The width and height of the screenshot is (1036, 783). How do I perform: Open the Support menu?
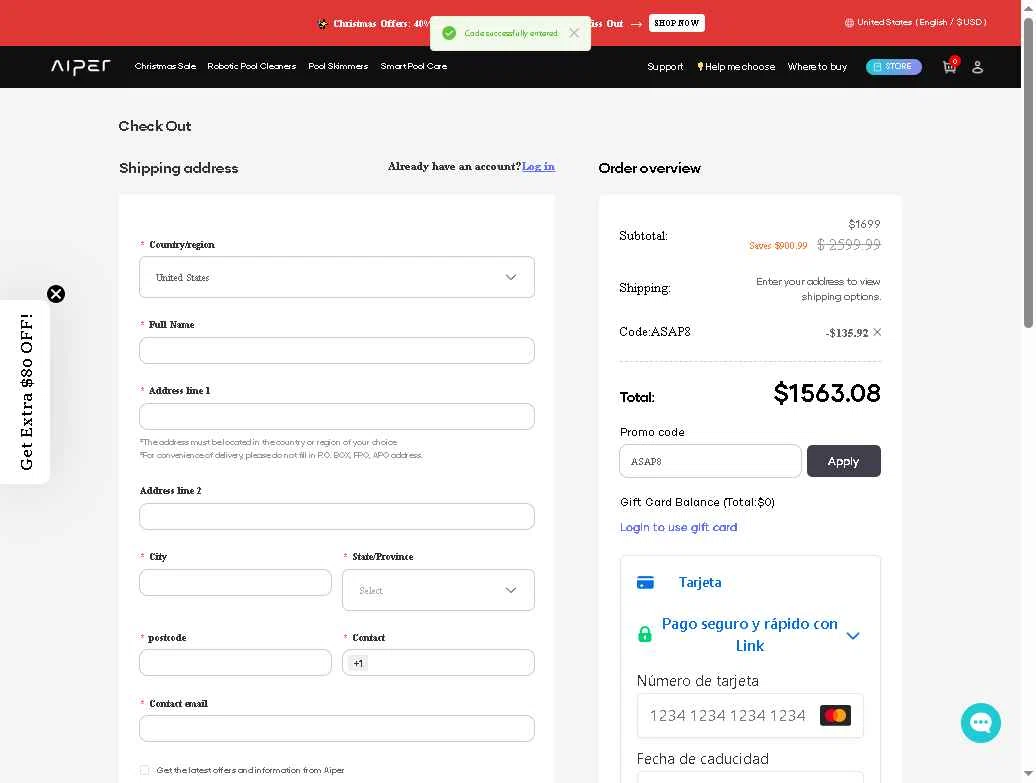tap(665, 67)
